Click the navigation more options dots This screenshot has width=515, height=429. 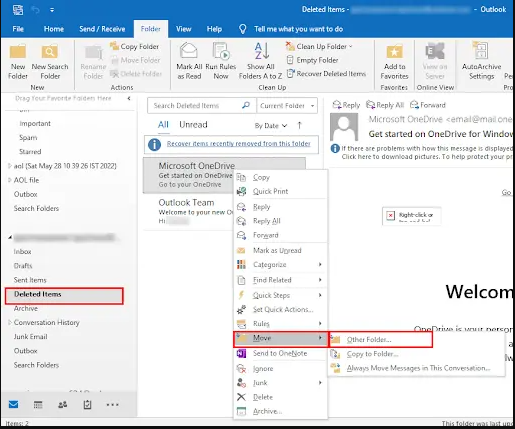click(112, 405)
